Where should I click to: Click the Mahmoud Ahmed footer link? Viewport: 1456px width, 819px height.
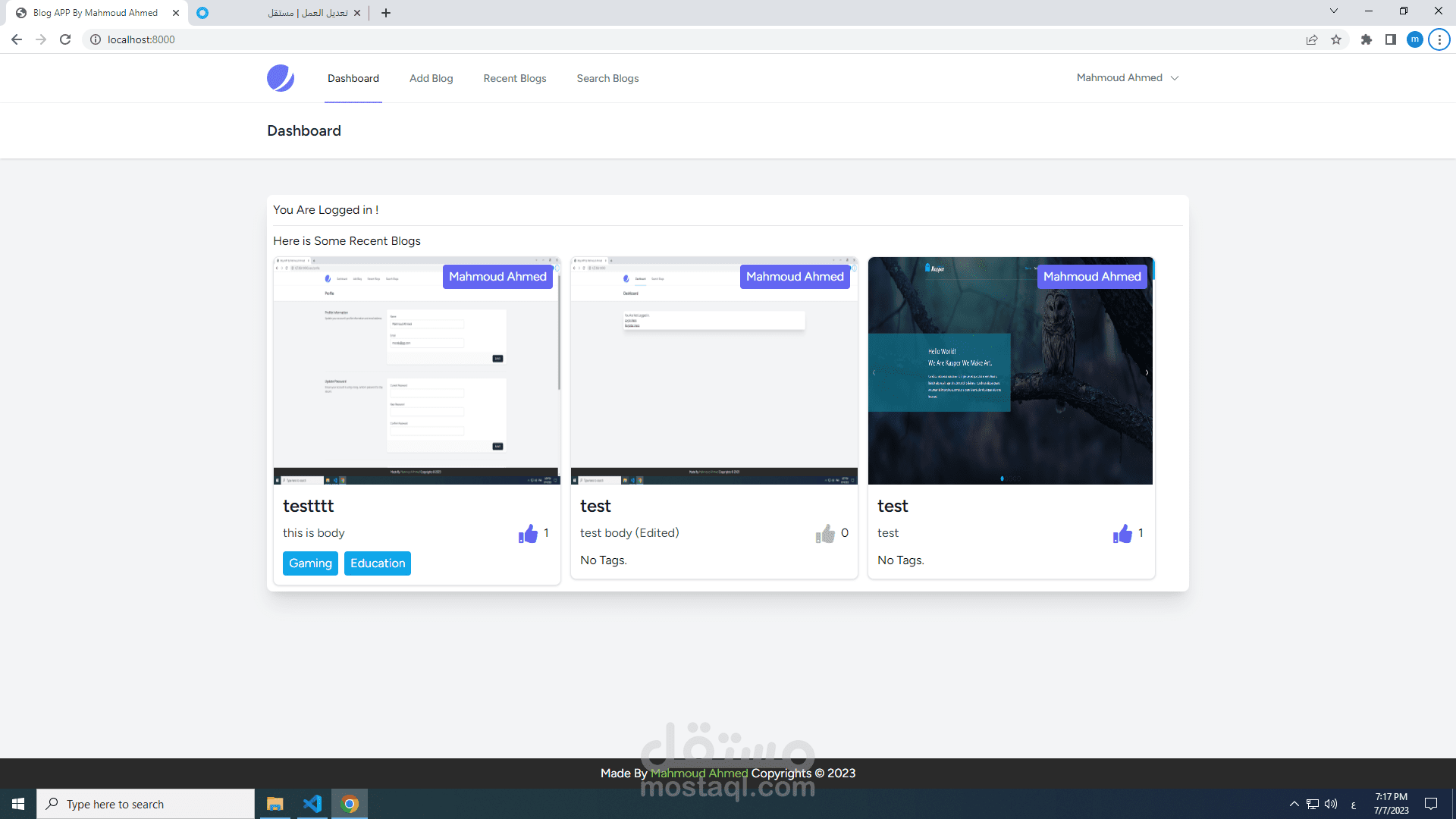698,773
